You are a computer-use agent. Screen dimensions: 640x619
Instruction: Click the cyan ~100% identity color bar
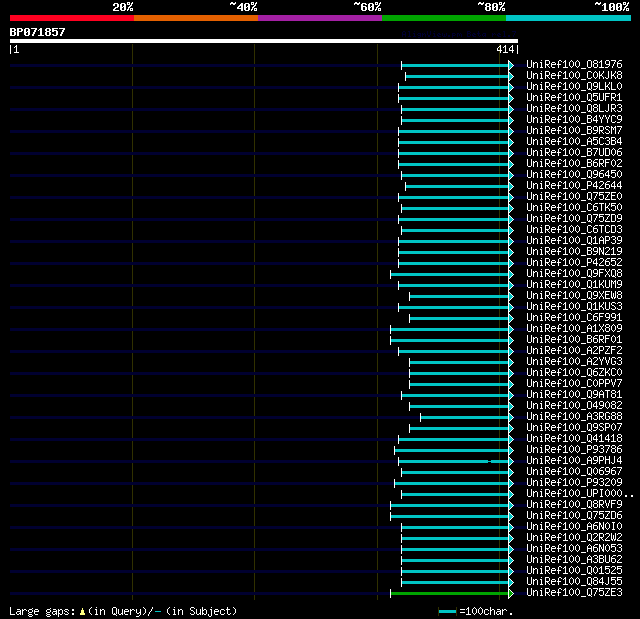pos(568,18)
